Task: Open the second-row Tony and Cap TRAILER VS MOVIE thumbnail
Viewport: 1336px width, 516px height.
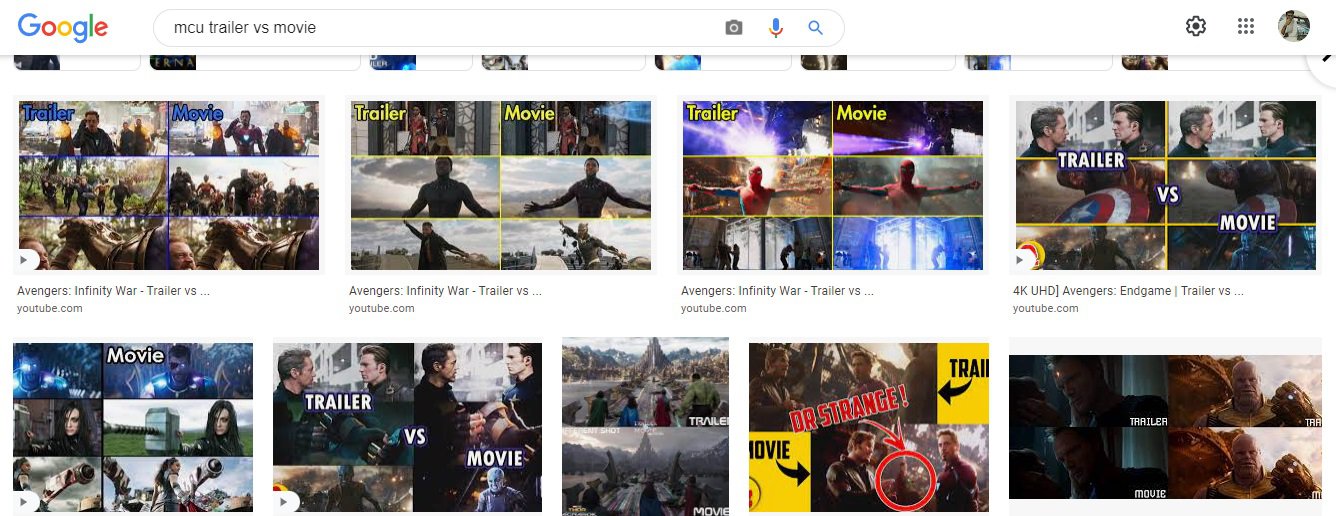Action: click(407, 429)
